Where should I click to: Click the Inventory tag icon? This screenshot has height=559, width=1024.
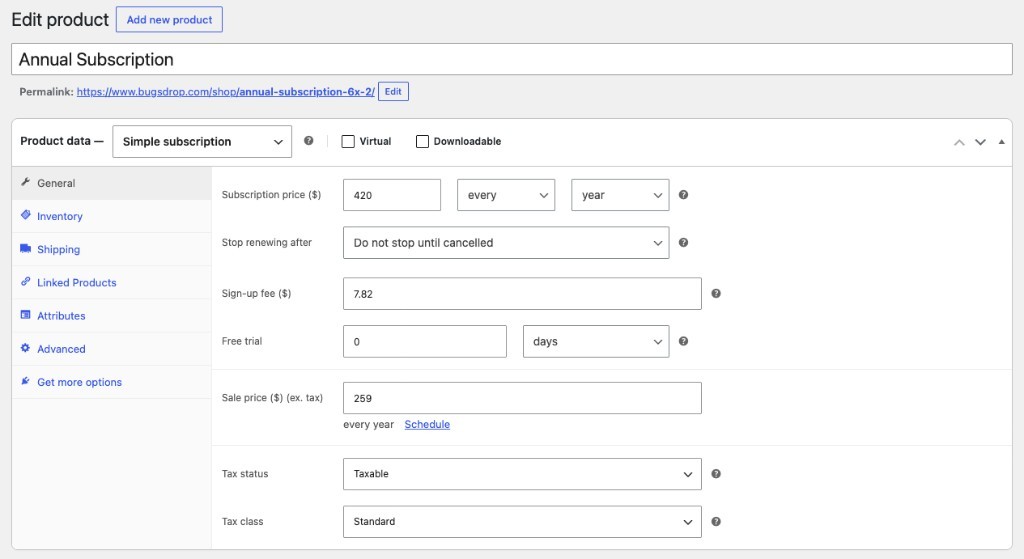point(25,215)
